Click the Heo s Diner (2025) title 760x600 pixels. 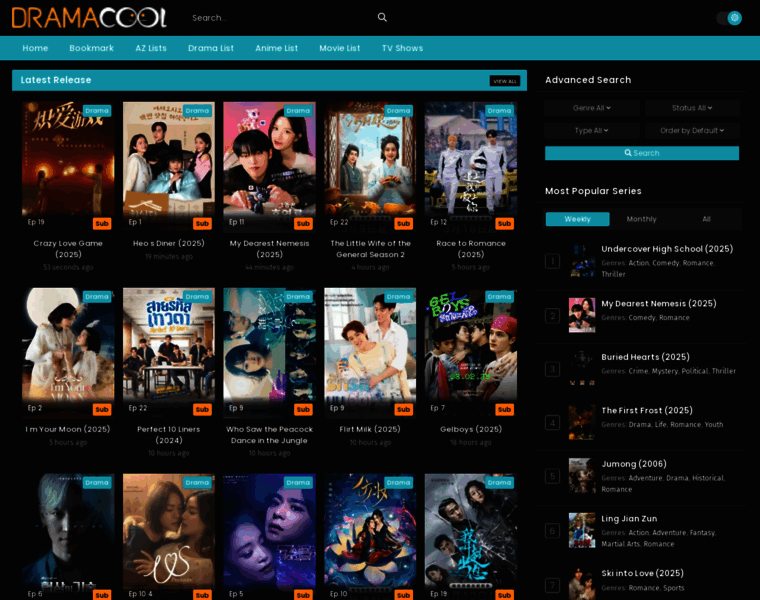pyautogui.click(x=169, y=243)
